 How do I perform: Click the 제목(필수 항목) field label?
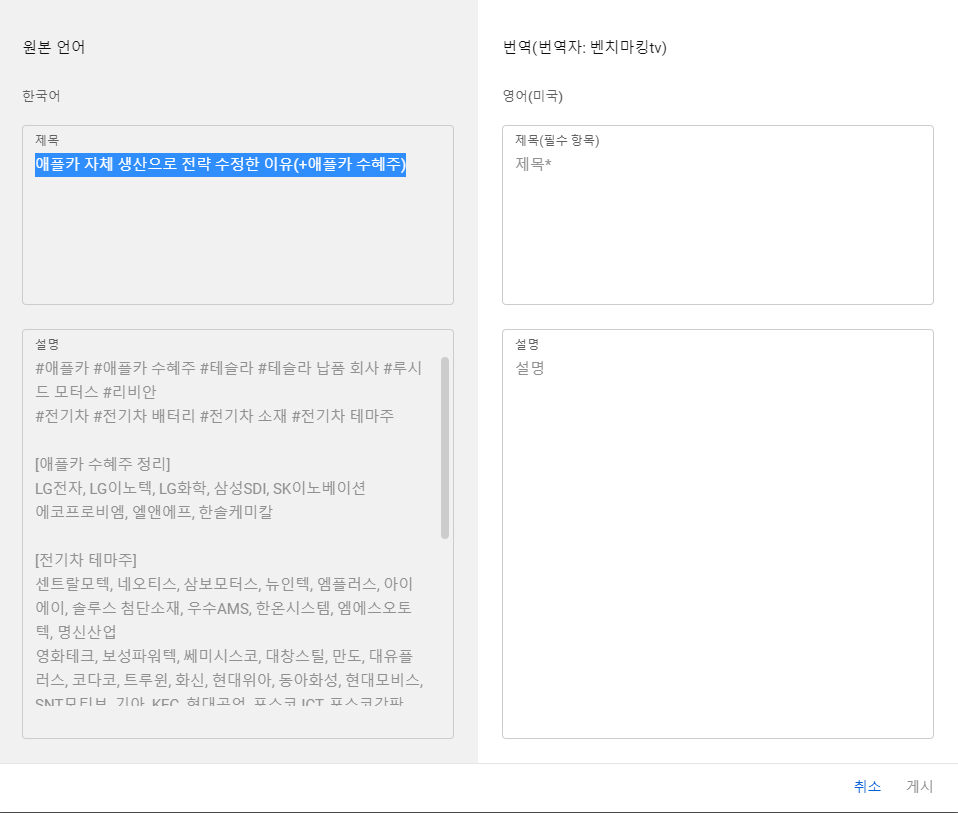(557, 140)
